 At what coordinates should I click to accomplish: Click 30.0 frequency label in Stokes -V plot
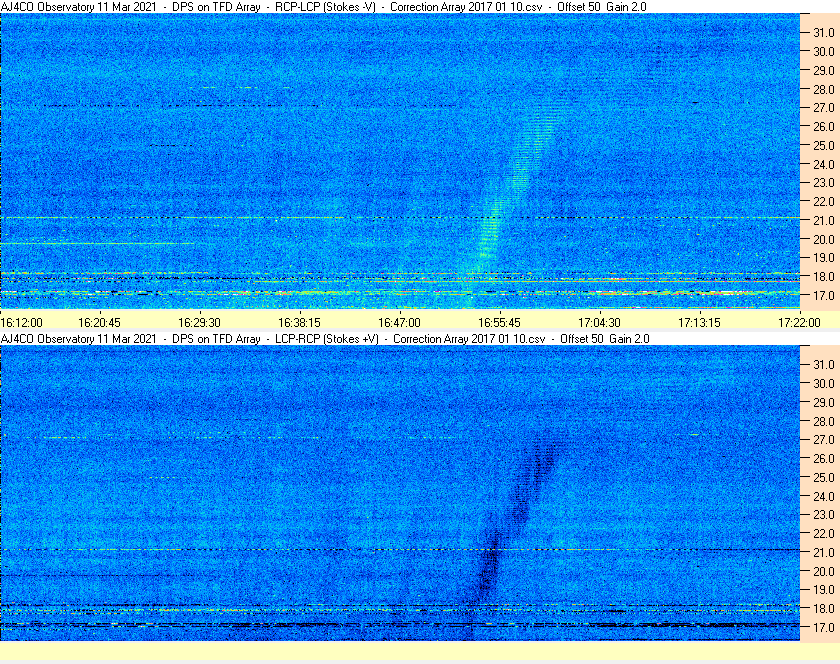(824, 51)
